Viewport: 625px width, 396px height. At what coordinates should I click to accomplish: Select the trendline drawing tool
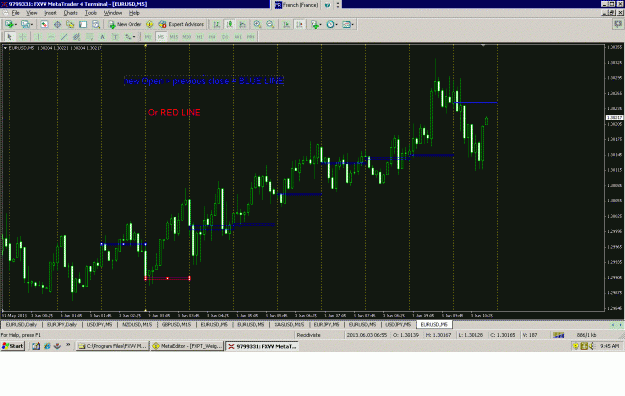click(64, 37)
